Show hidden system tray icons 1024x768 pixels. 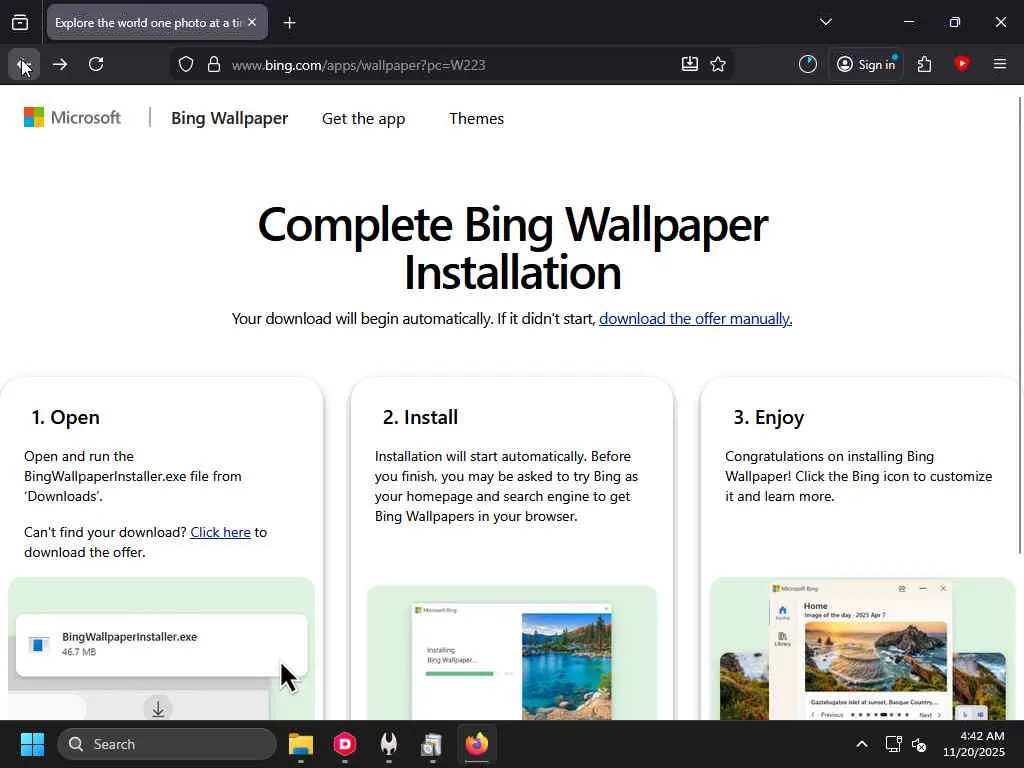862,744
